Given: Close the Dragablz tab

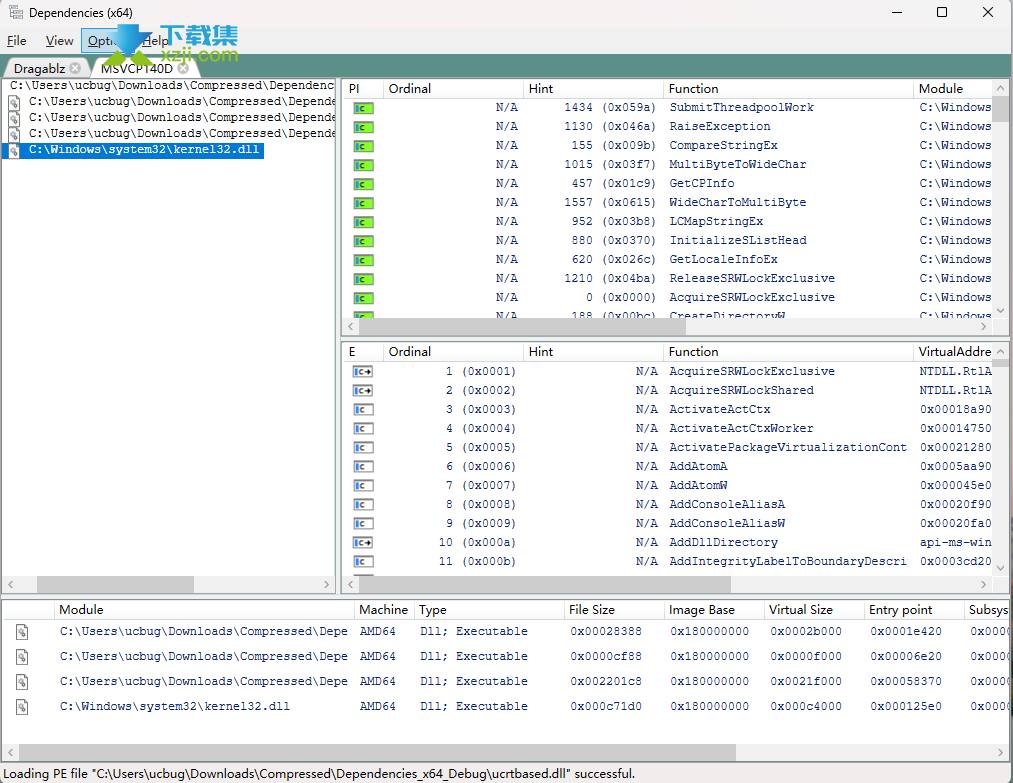Looking at the screenshot, I should (x=76, y=68).
